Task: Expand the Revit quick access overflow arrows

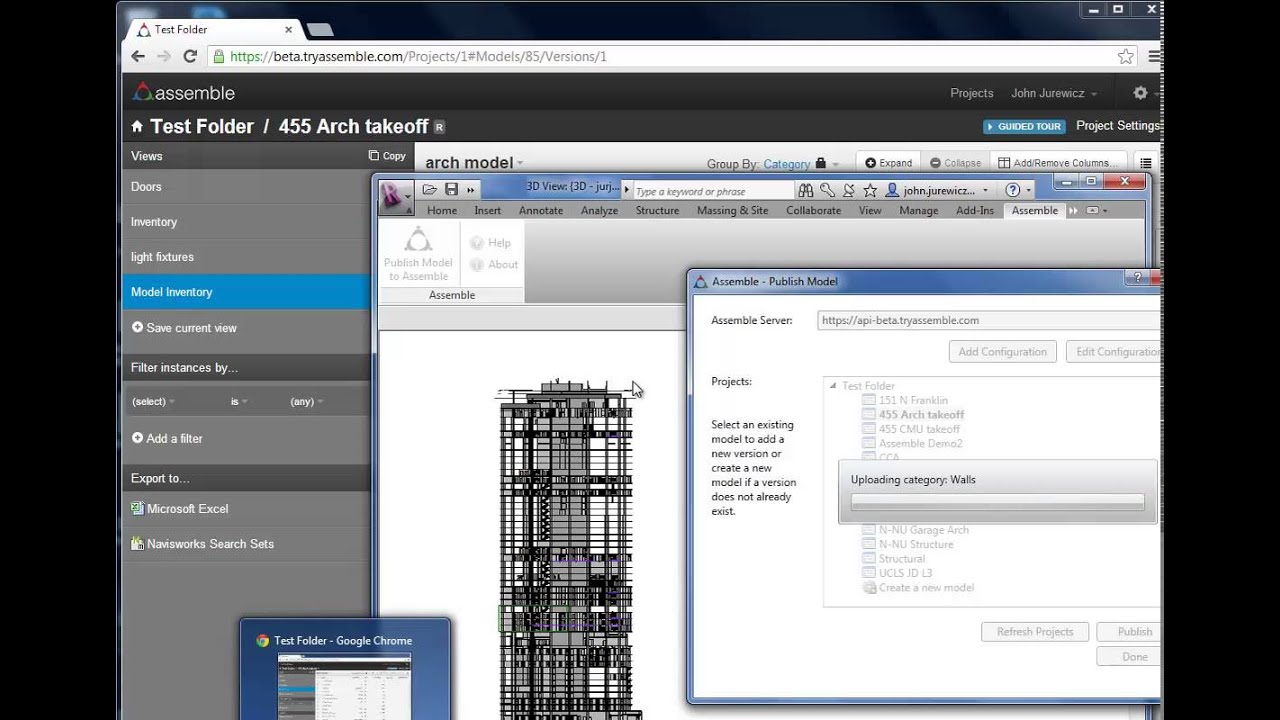Action: click(x=470, y=190)
